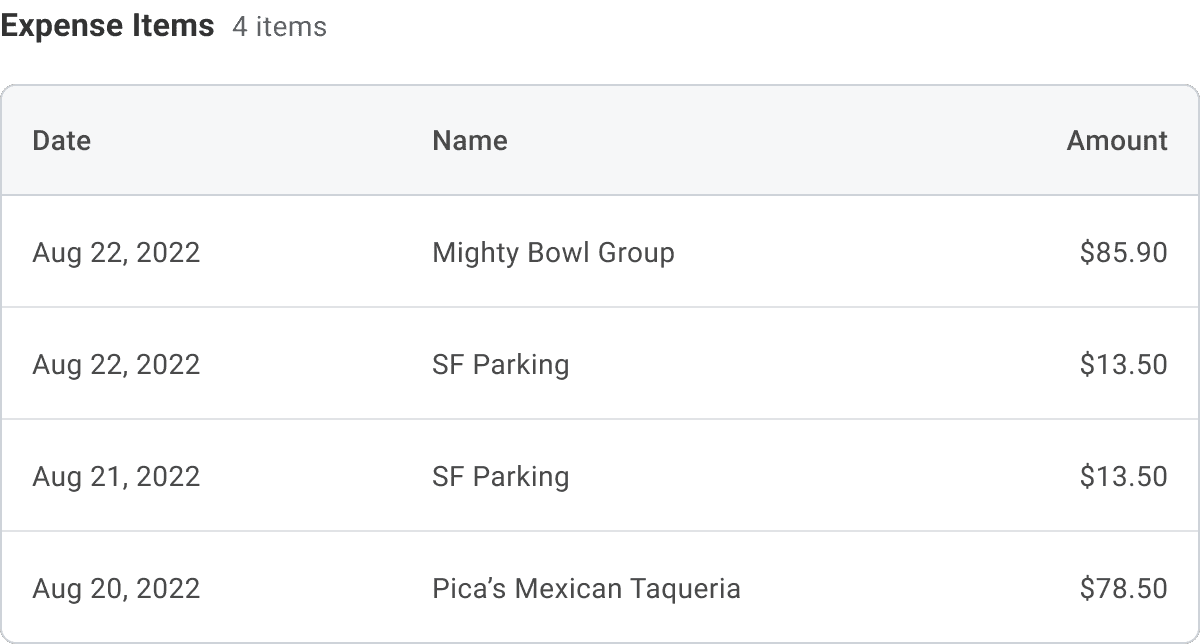This screenshot has height=644, width=1200.
Task: Click the Aug 21, 2022 date cell
Action: click(x=116, y=477)
